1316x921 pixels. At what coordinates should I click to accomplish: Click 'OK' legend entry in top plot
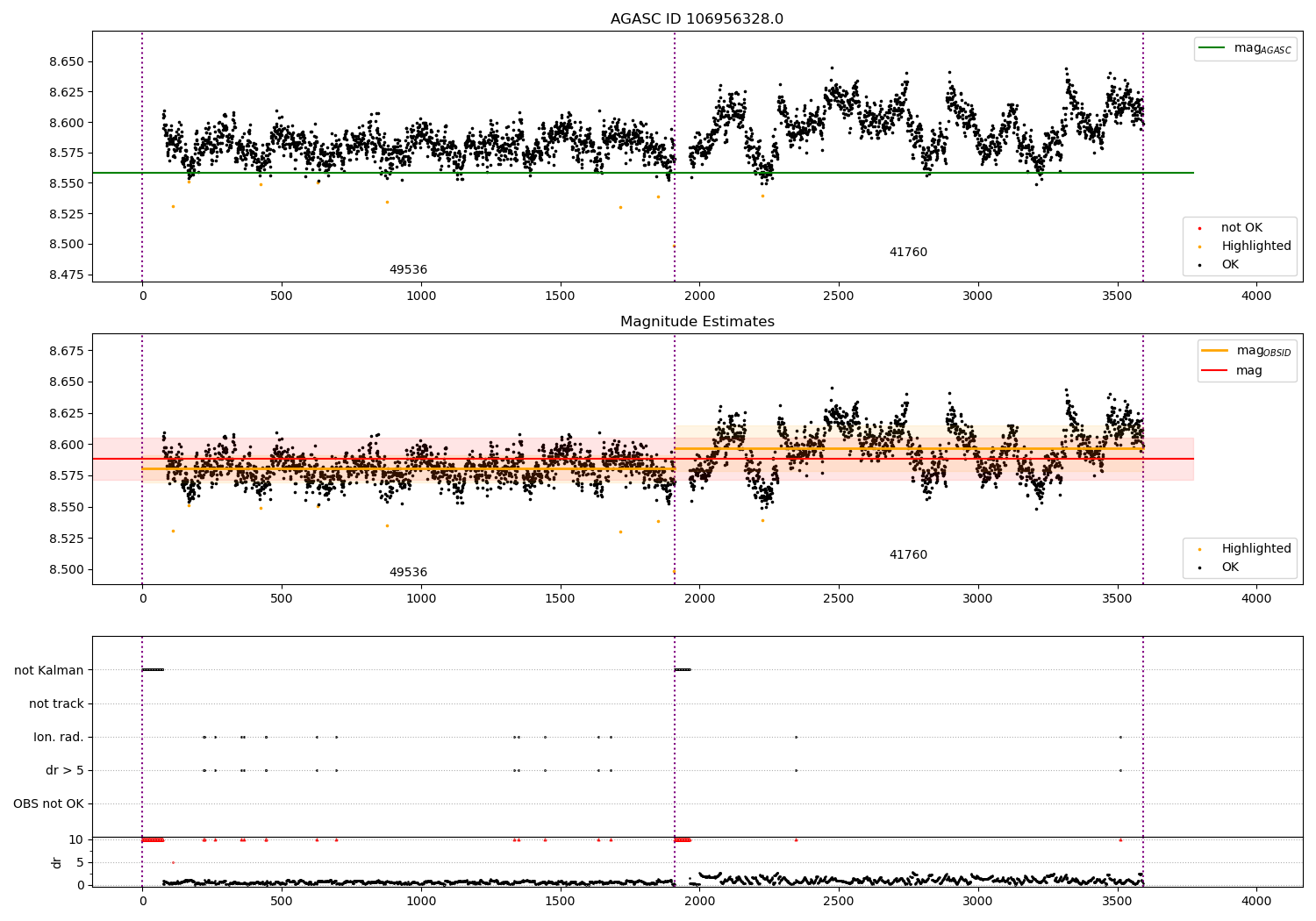[x=1219, y=265]
